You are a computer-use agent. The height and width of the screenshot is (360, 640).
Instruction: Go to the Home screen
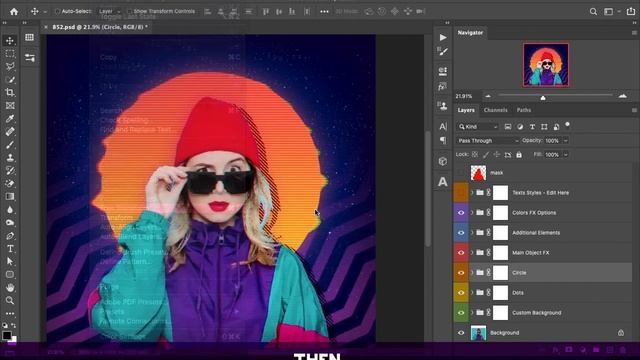click(x=14, y=11)
